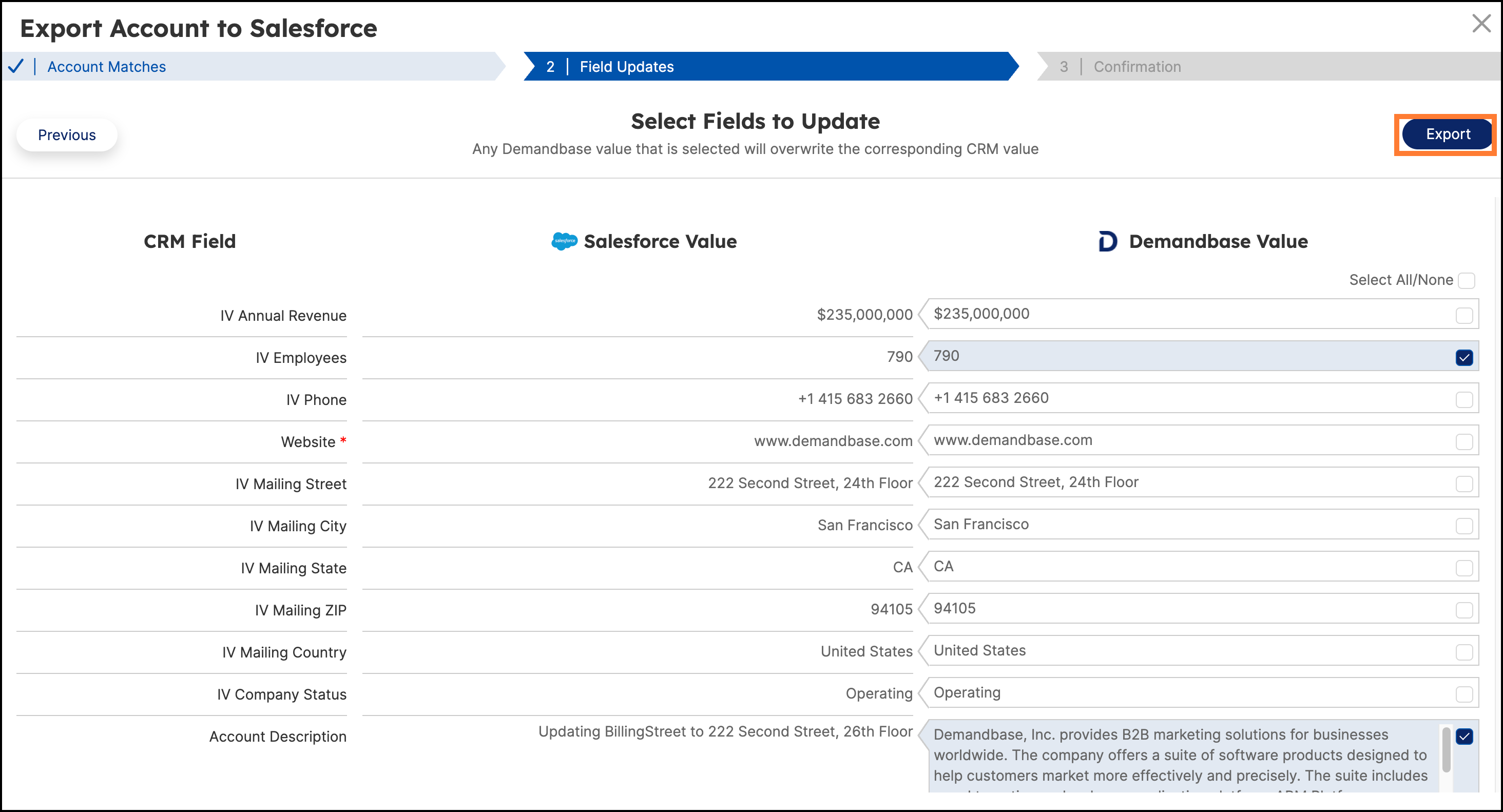The height and width of the screenshot is (812, 1503).
Task: Close the Export Account dialog
Action: [x=1481, y=24]
